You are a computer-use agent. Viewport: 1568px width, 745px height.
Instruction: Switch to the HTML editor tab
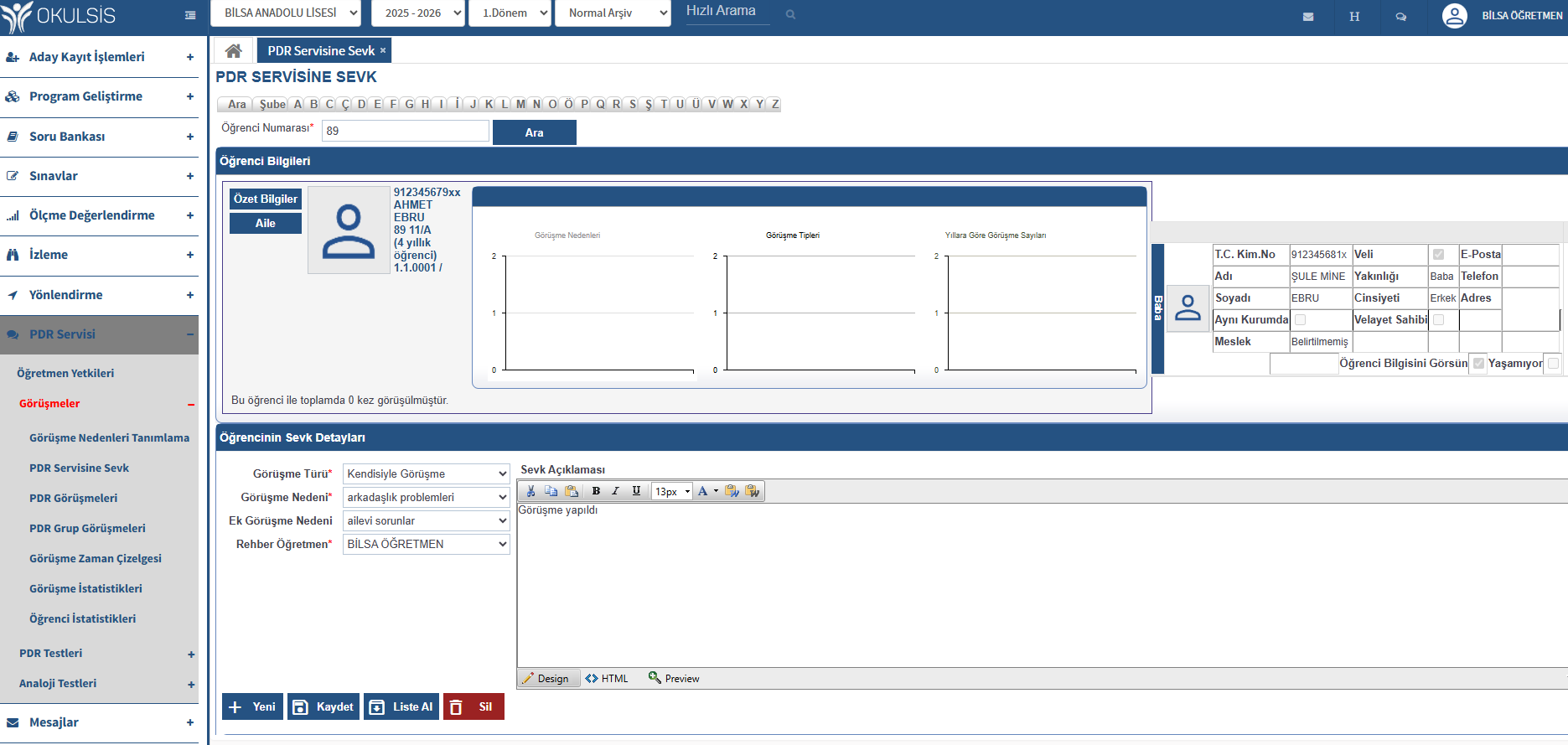click(x=607, y=679)
